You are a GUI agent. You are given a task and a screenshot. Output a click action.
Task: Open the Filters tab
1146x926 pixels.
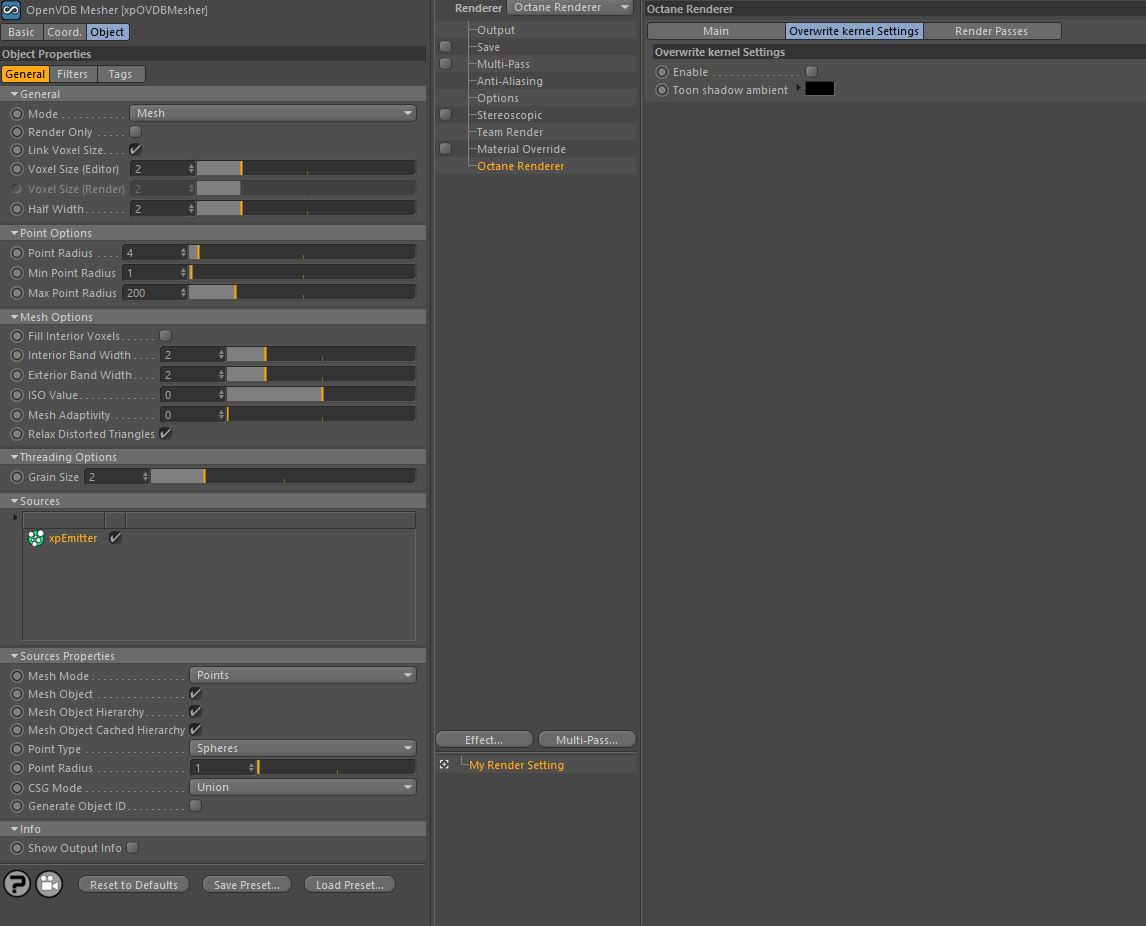[72, 74]
